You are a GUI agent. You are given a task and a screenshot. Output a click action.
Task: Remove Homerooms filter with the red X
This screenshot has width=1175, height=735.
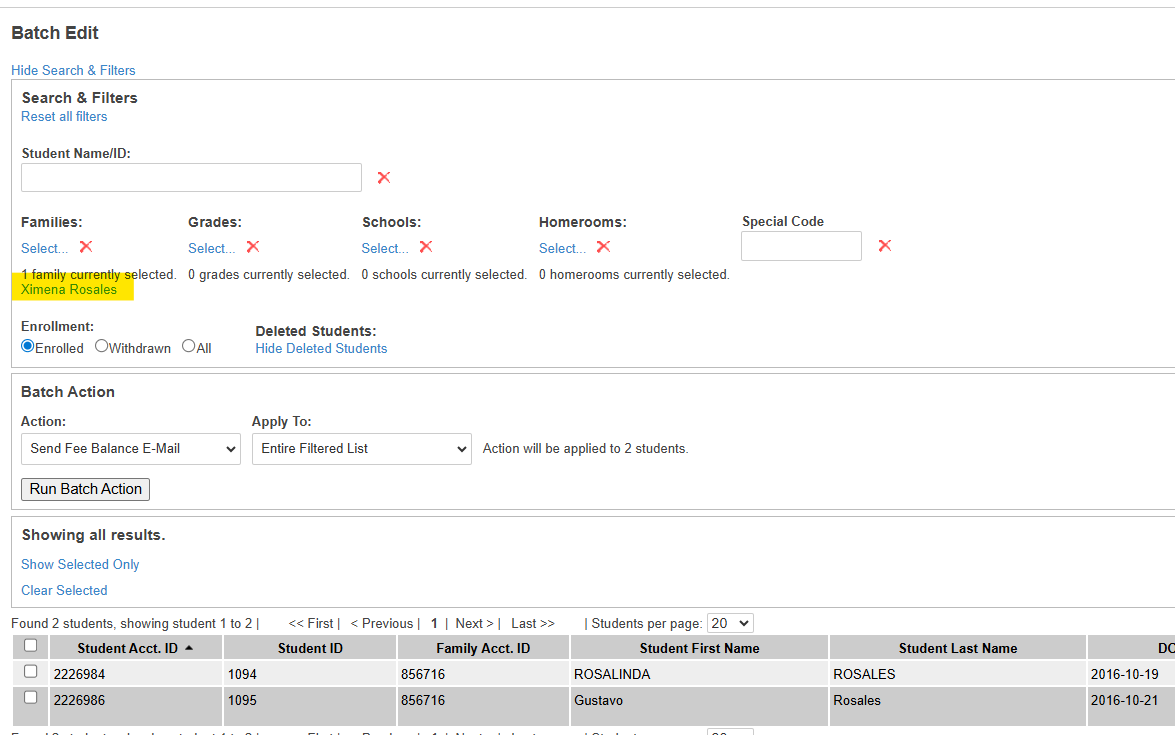click(603, 247)
